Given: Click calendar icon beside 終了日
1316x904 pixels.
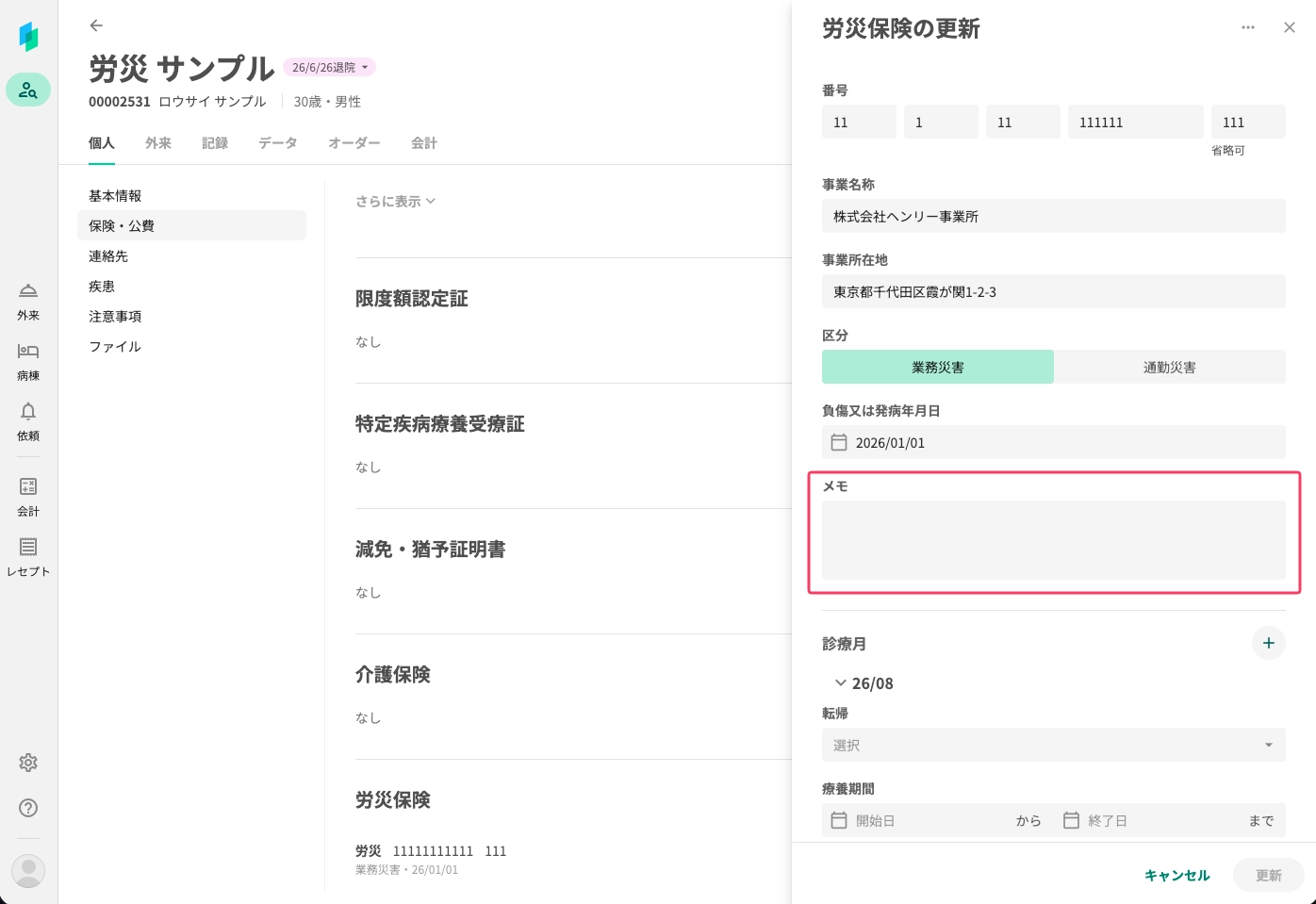Looking at the screenshot, I should [1071, 820].
